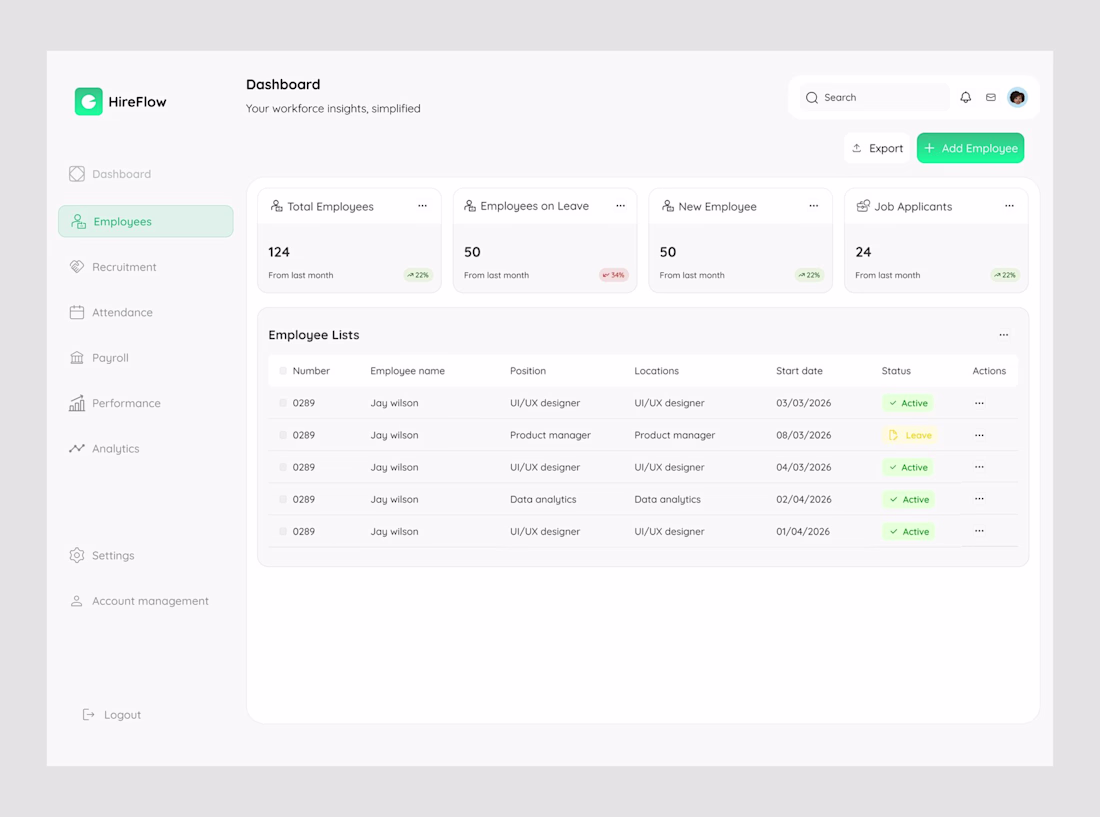Click the Active badge for 03/03/2026
Viewport: 1100px width, 817px height.
coord(908,403)
